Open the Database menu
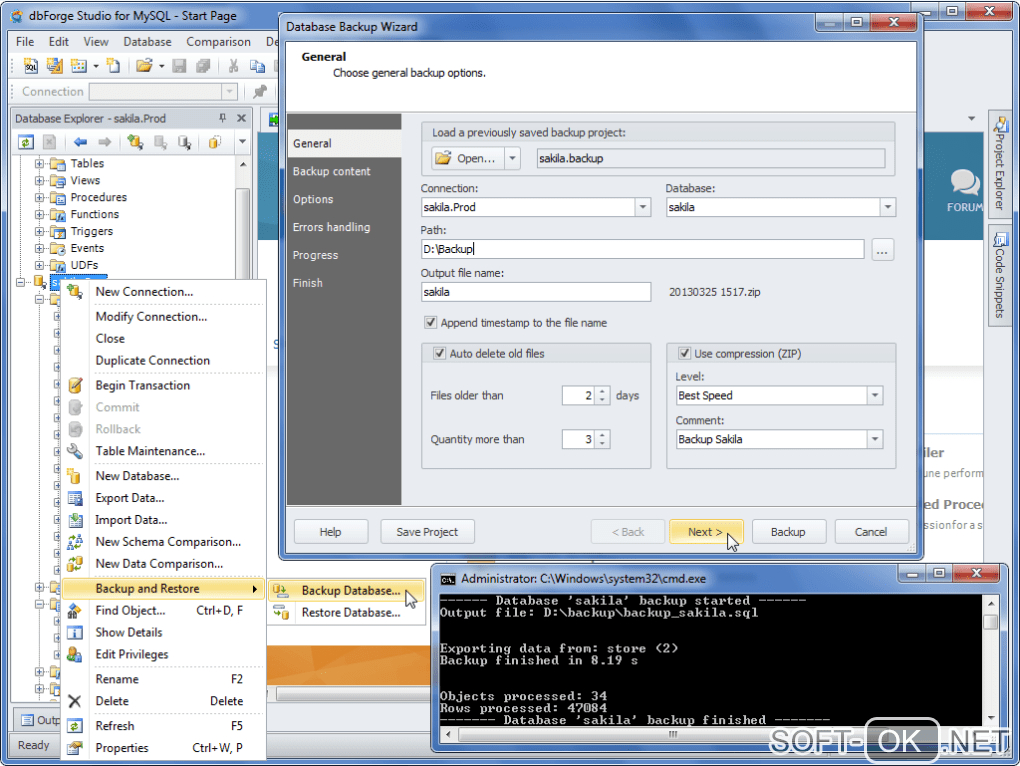This screenshot has width=1020, height=766. pos(147,42)
